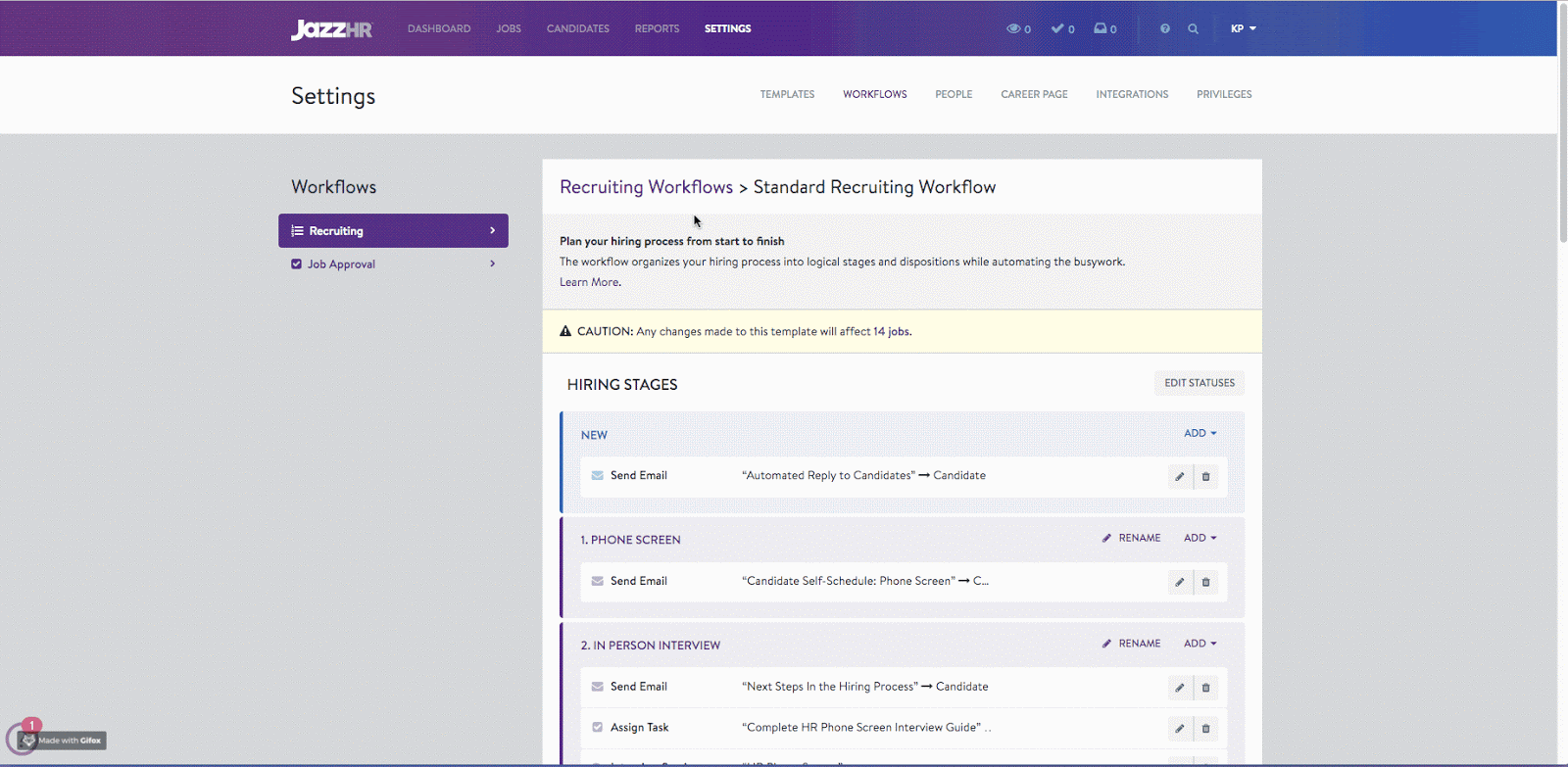
Task: Click the 2. IN PERSON INTERVIEW stage heading
Action: pos(650,646)
